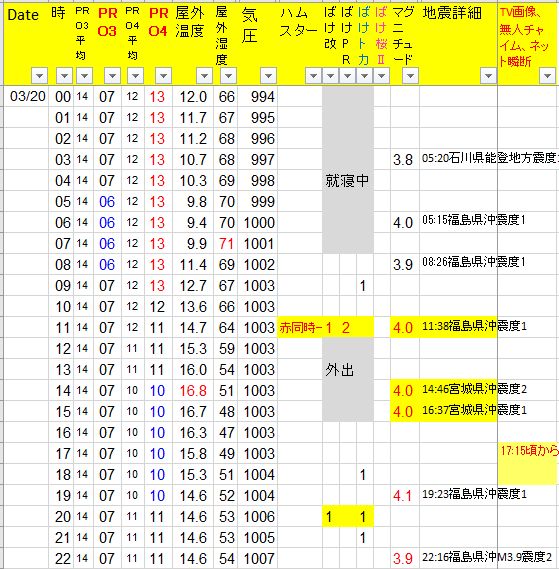Open the 地震詳細 column filter dropdown
The width and height of the screenshot is (559, 569).
(488, 76)
